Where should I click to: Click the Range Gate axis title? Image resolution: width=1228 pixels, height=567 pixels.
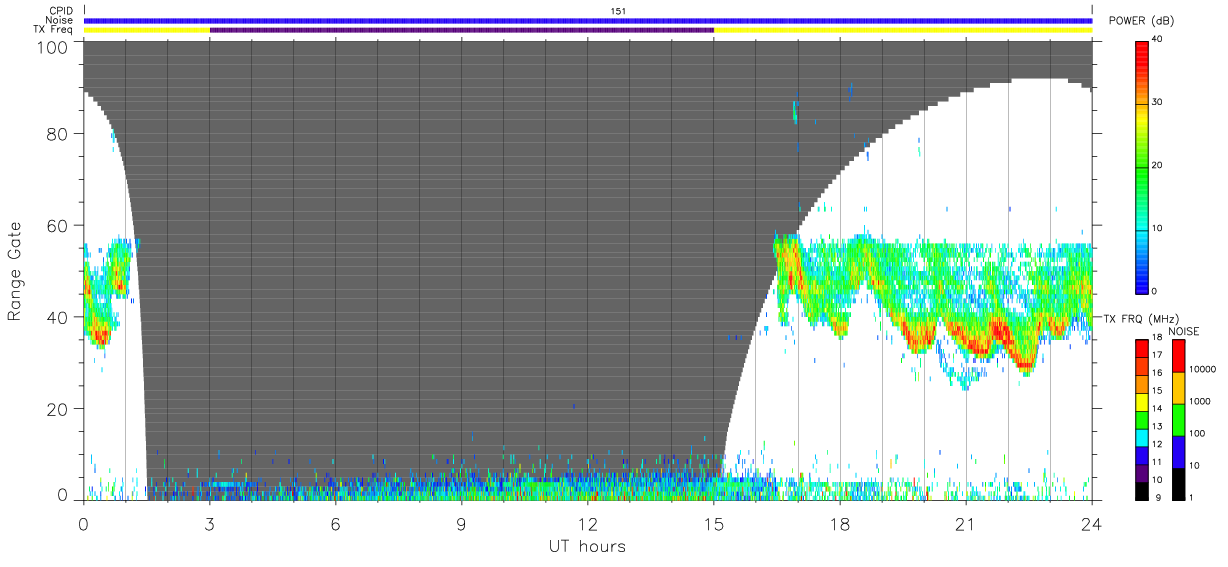(15, 272)
